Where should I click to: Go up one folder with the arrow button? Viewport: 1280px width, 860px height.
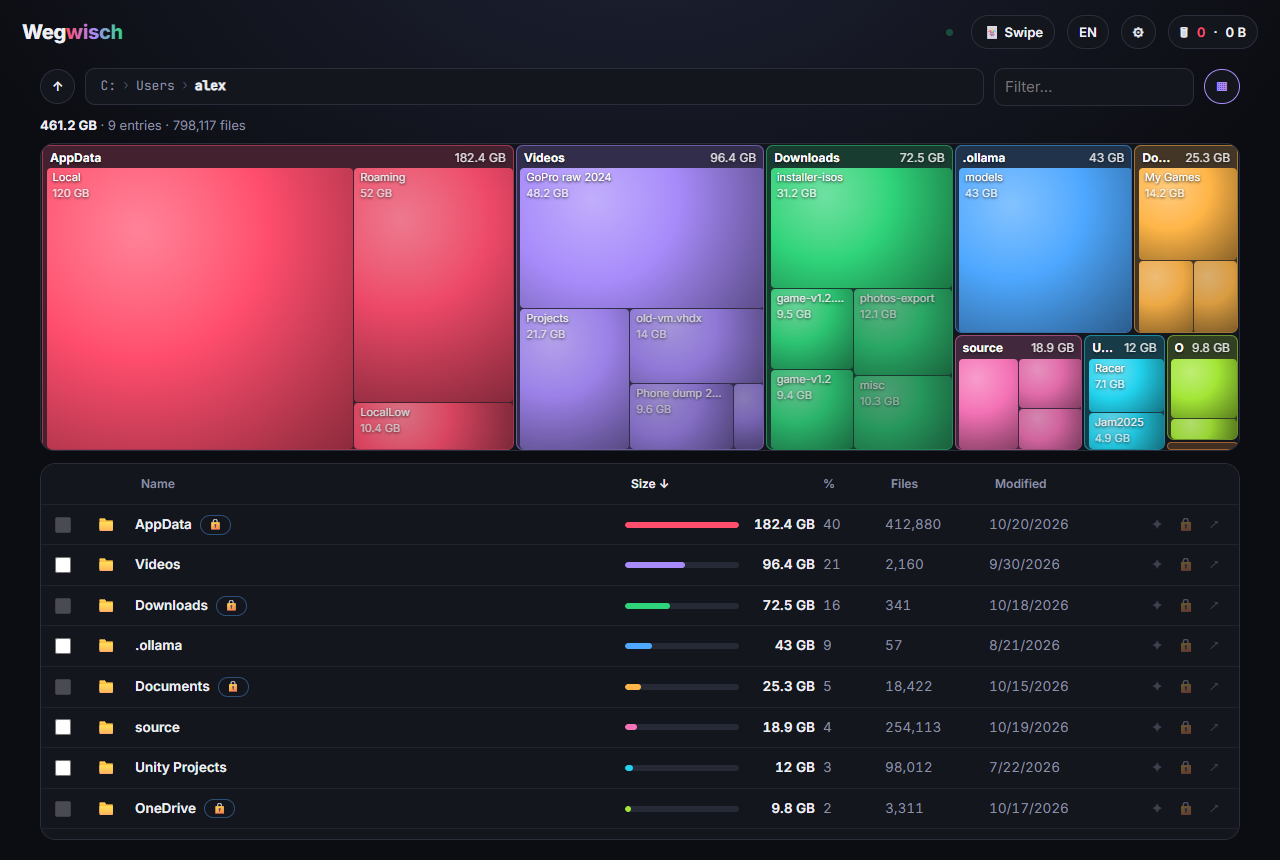58,86
